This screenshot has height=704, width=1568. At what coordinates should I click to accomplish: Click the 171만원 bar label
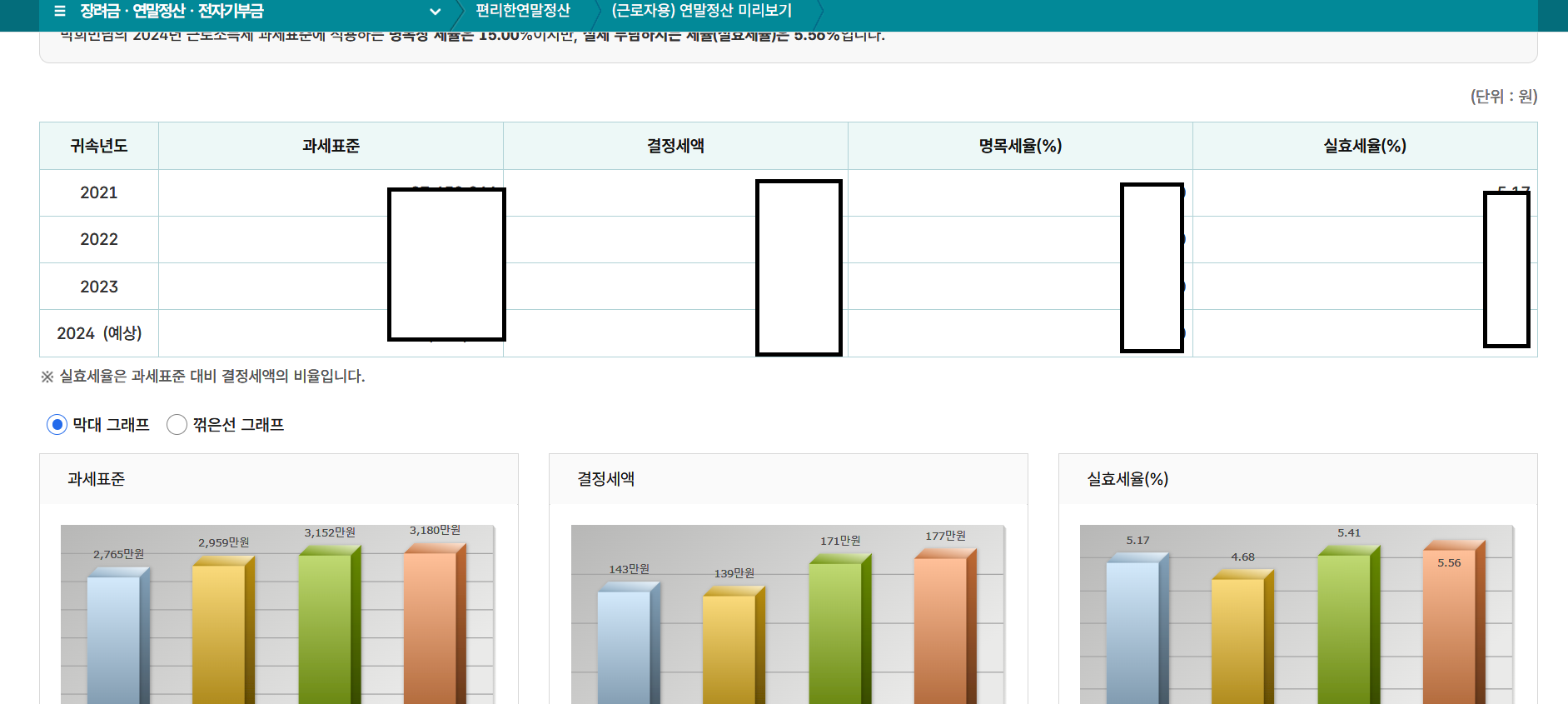point(840,541)
